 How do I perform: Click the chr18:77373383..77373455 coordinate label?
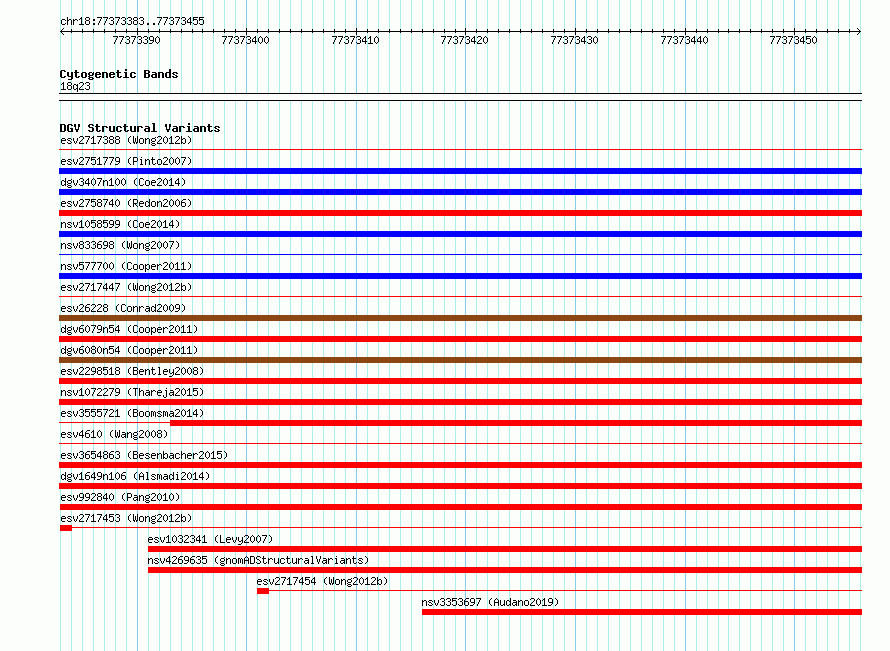[132, 22]
